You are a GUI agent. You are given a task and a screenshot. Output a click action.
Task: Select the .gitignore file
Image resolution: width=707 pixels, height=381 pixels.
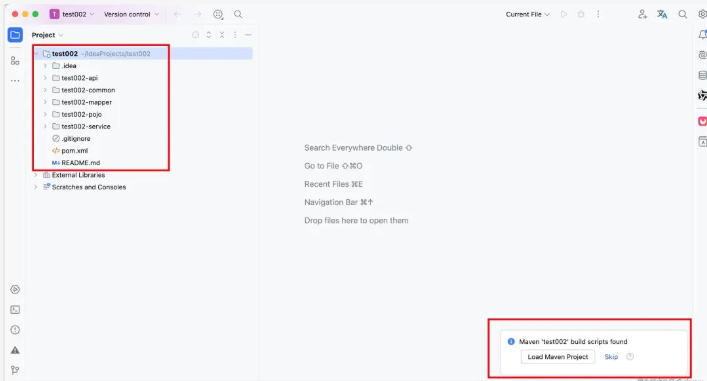point(76,139)
